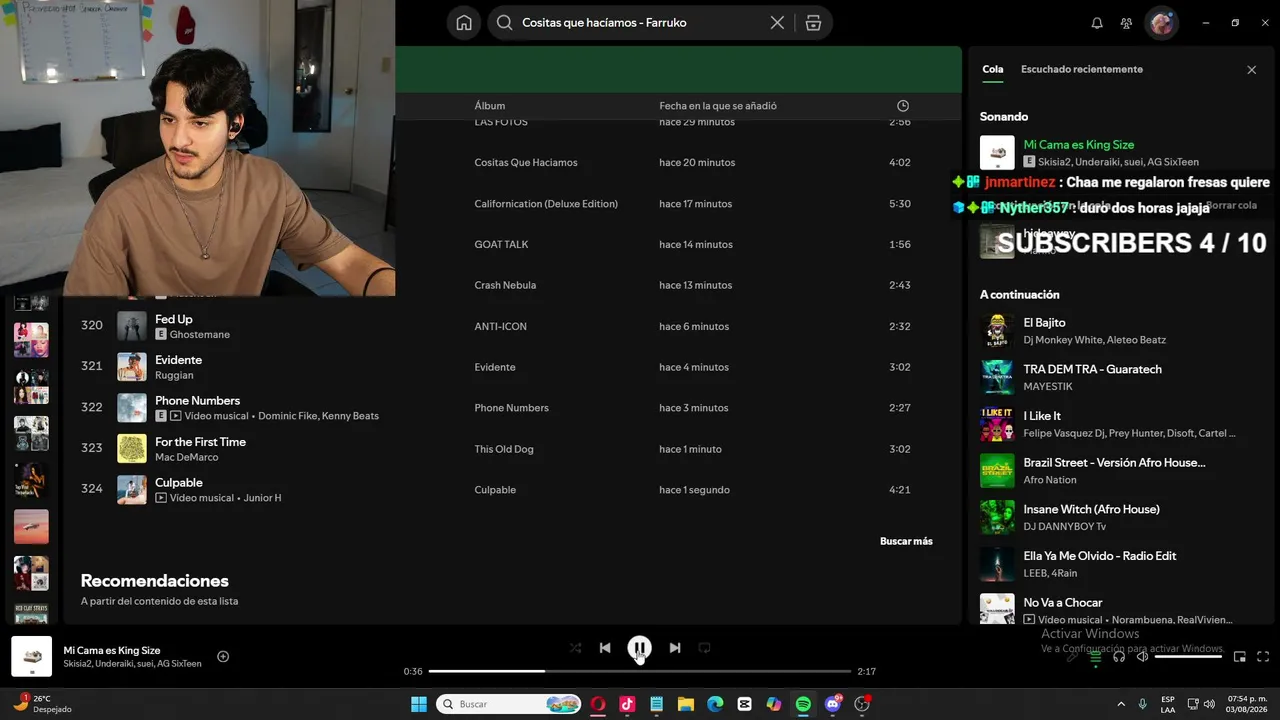Viewport: 1280px width, 720px height.
Task: Open Discord from the taskbar
Action: click(x=833, y=704)
